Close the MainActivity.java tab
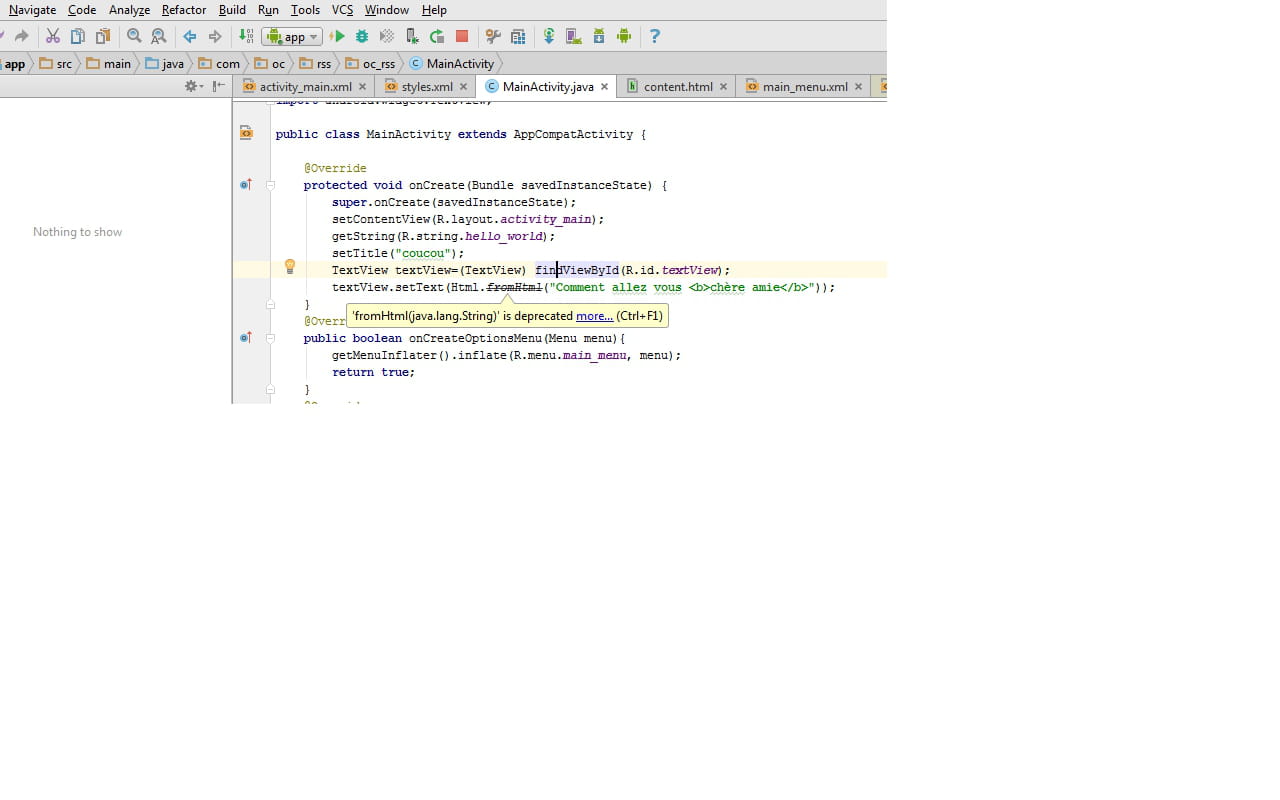This screenshot has height=800, width=1280. [604, 87]
